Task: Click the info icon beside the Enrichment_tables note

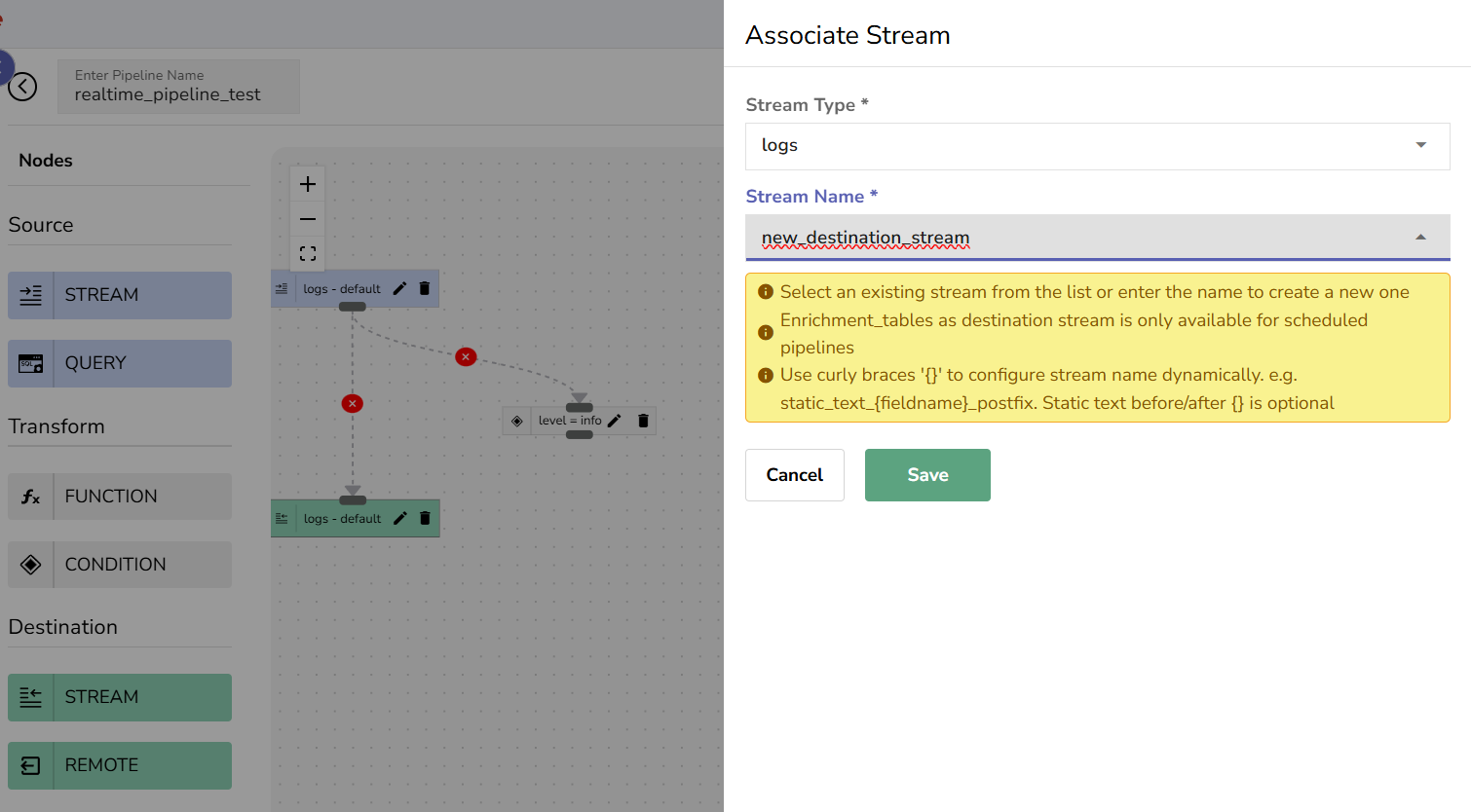Action: tap(766, 333)
